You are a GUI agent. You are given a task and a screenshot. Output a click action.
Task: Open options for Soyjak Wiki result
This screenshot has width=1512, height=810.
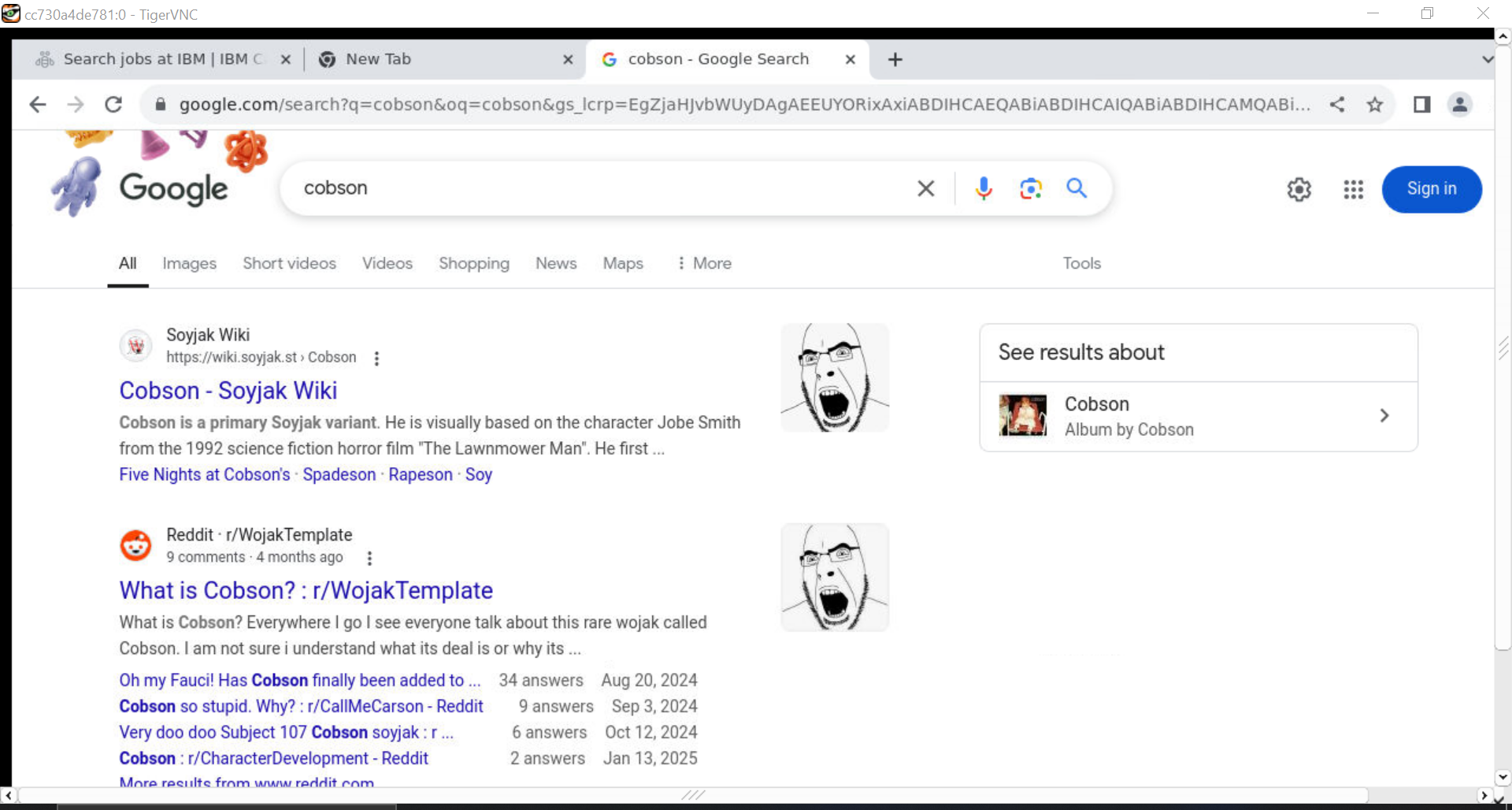(376, 359)
